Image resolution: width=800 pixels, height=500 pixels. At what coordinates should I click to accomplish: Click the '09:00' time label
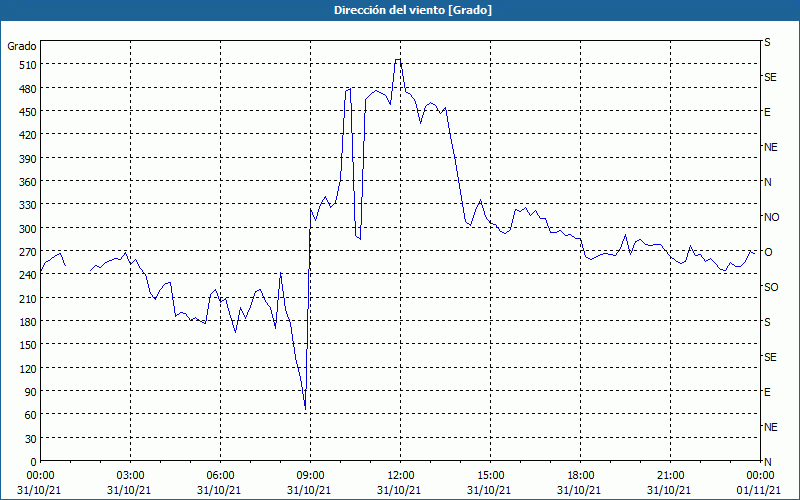[310, 476]
